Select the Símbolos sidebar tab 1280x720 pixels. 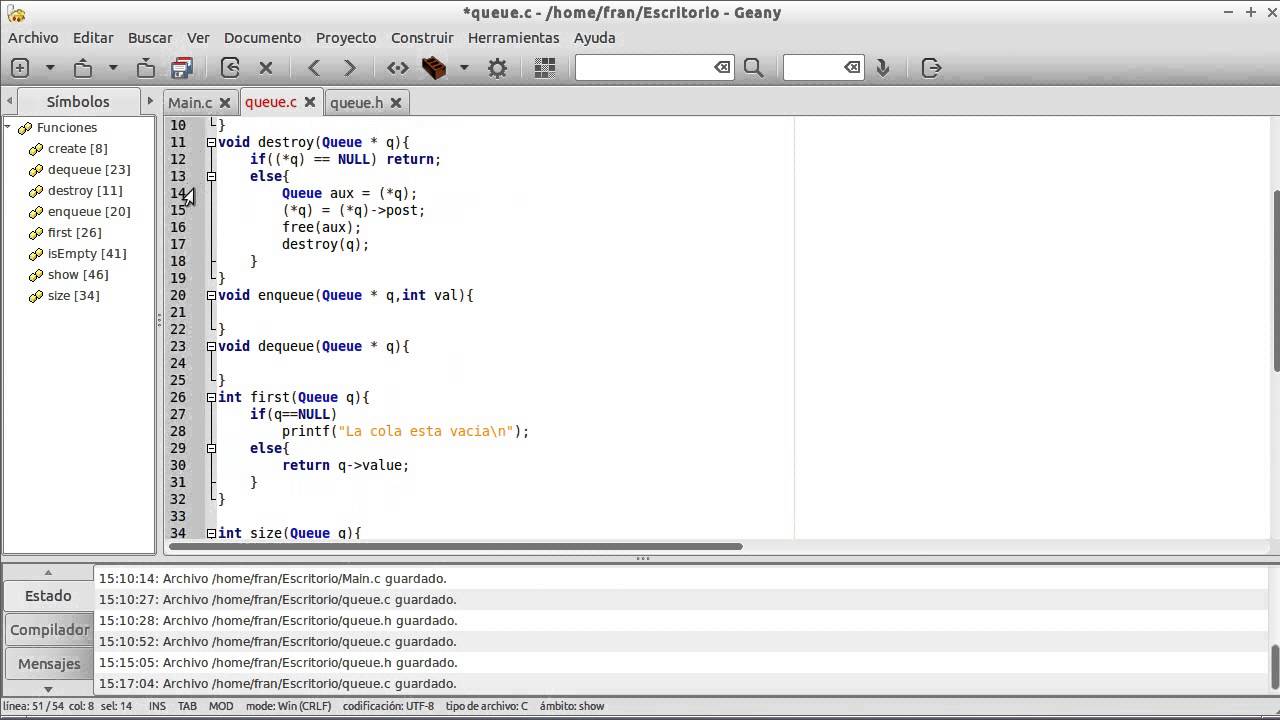[x=78, y=101]
